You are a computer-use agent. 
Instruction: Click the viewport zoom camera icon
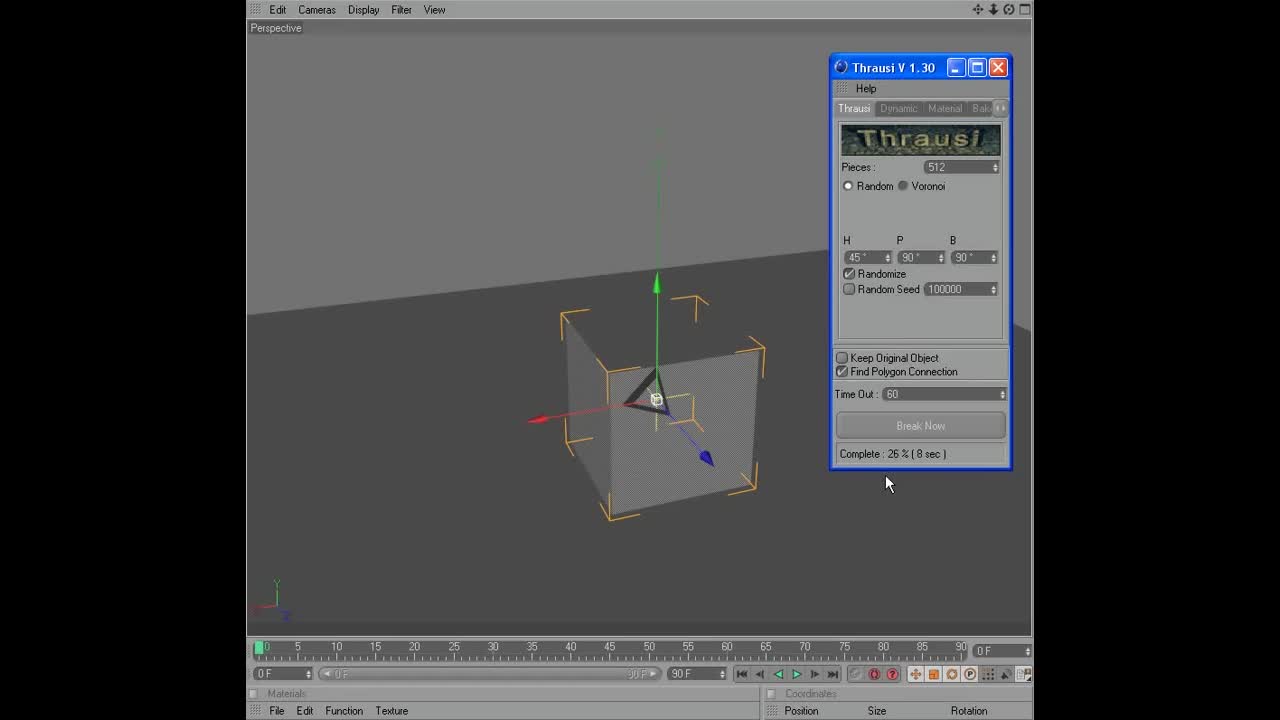tap(993, 9)
